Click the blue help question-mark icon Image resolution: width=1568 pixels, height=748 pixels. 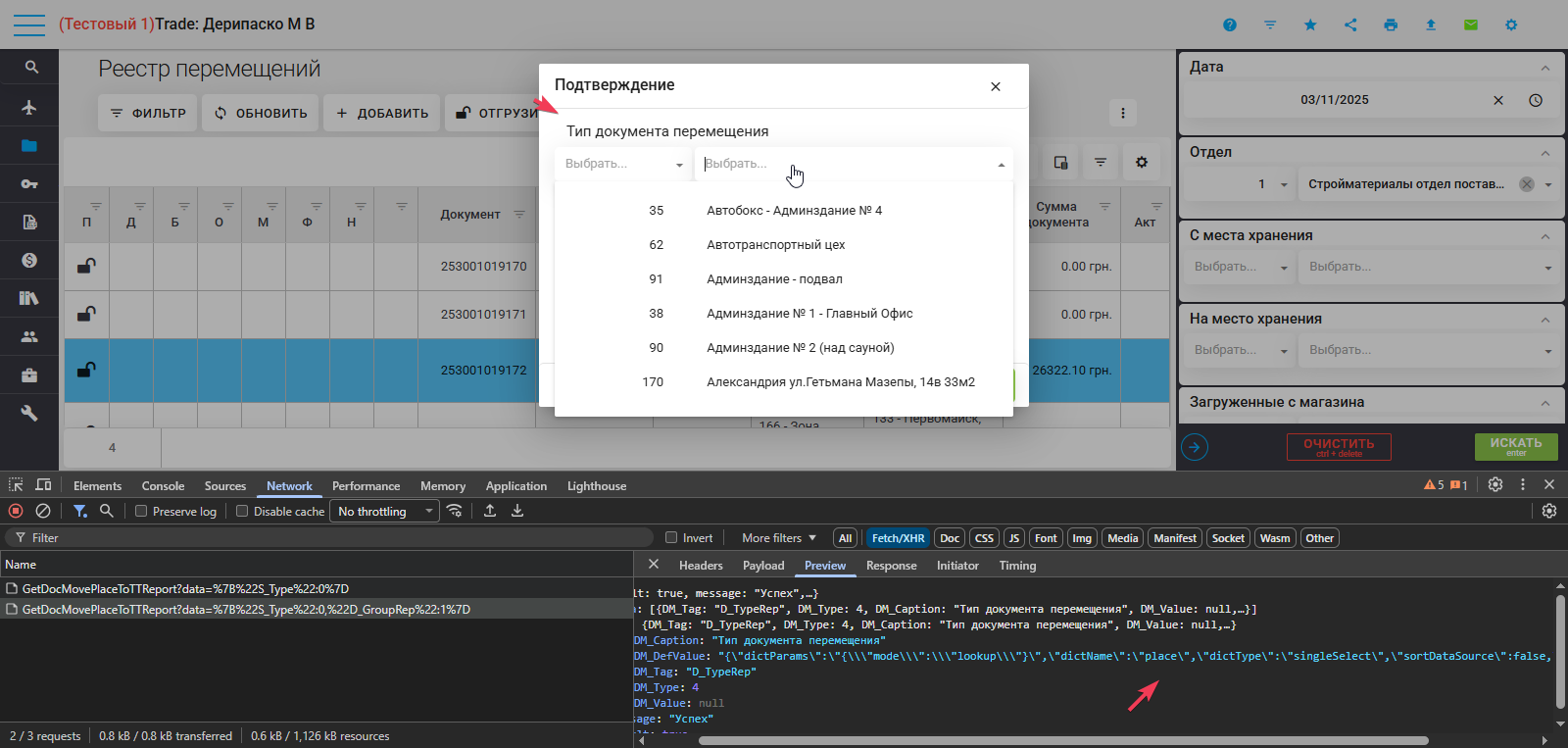click(x=1230, y=25)
